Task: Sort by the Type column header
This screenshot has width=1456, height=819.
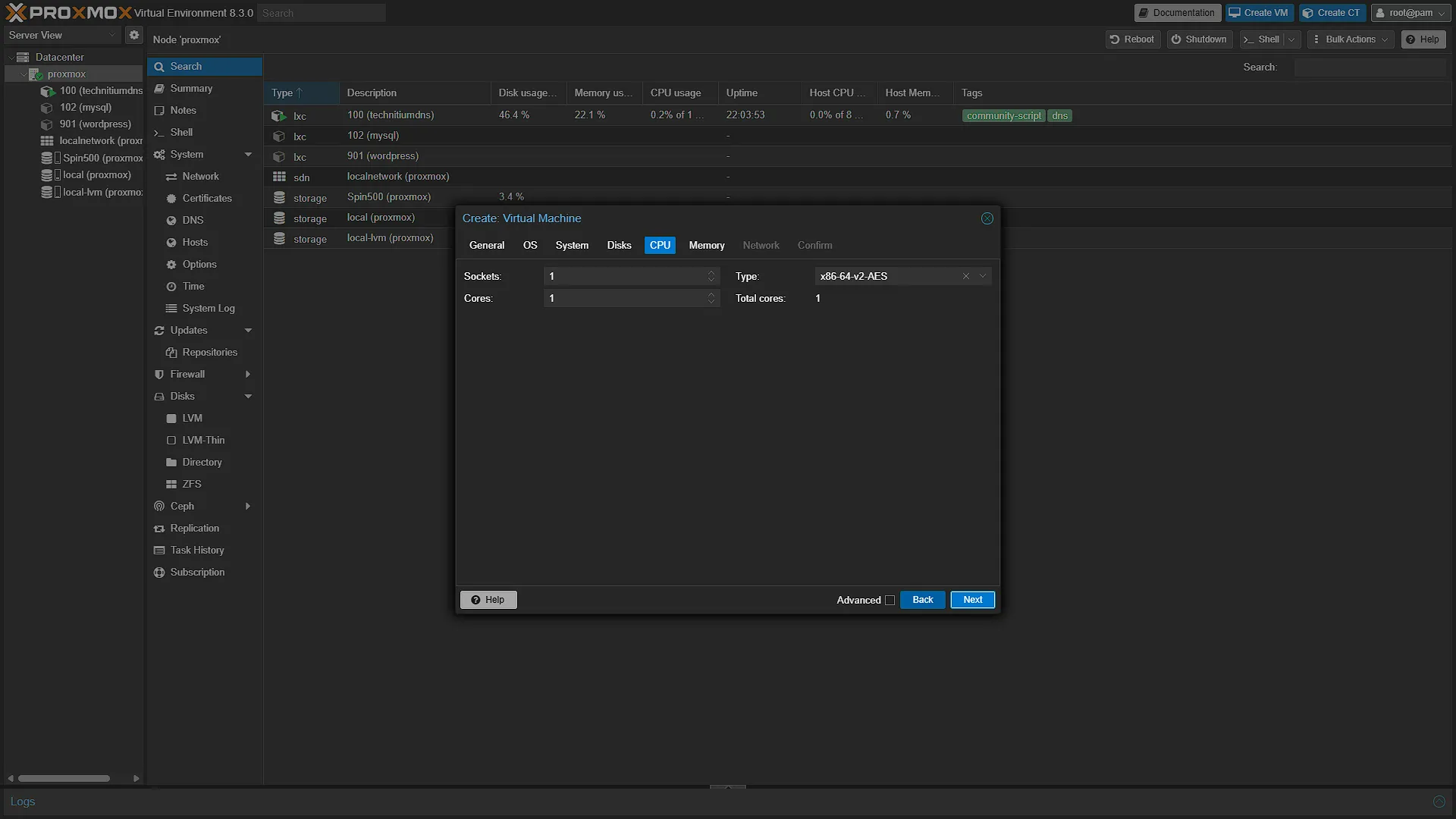Action: click(301, 93)
